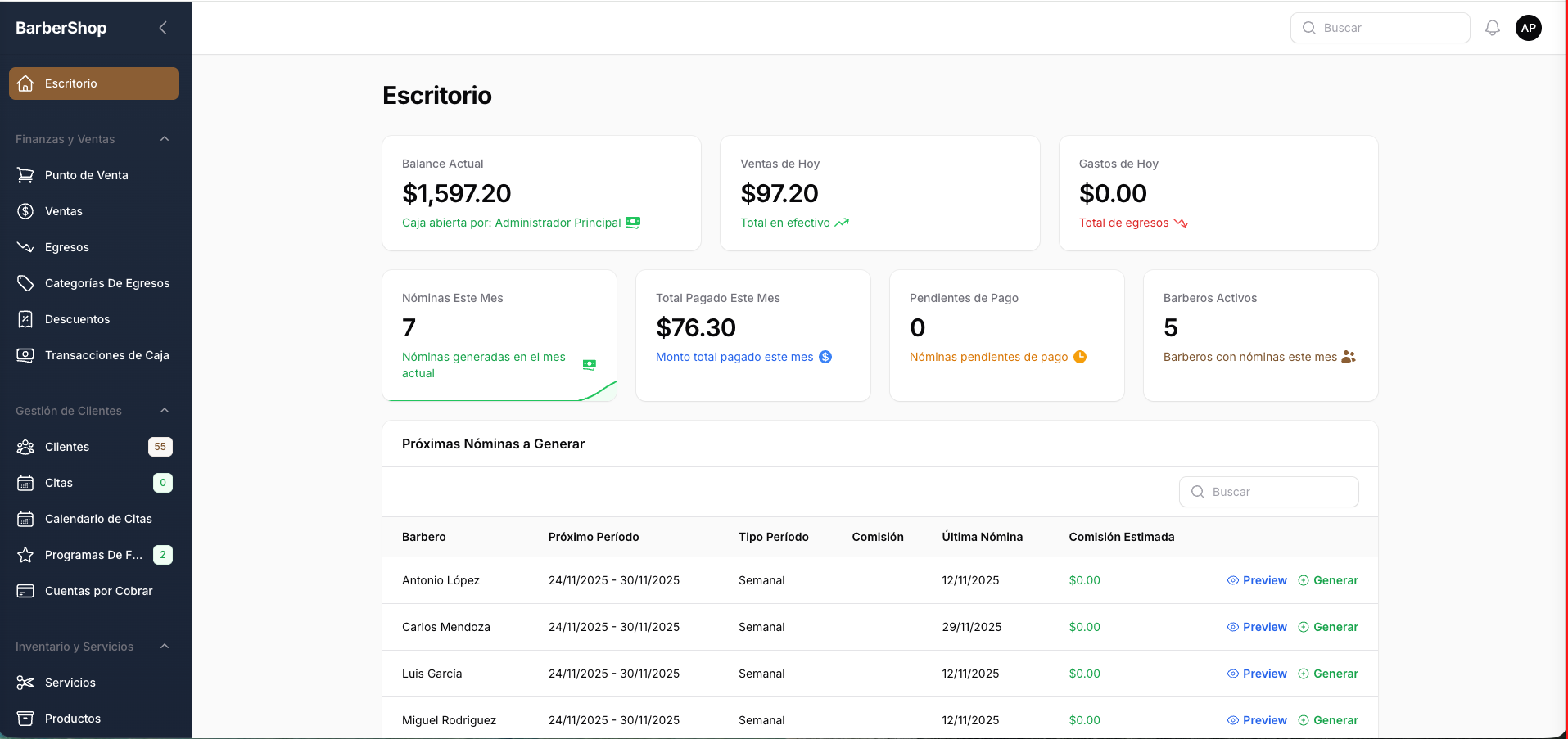
Task: Click the barbers group icon in Barberos Activos
Action: (x=1349, y=357)
